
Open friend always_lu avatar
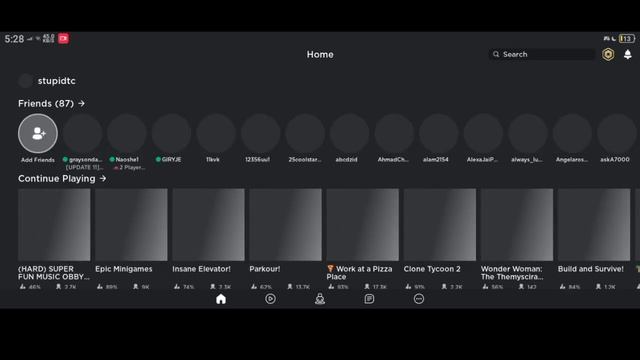(x=527, y=133)
